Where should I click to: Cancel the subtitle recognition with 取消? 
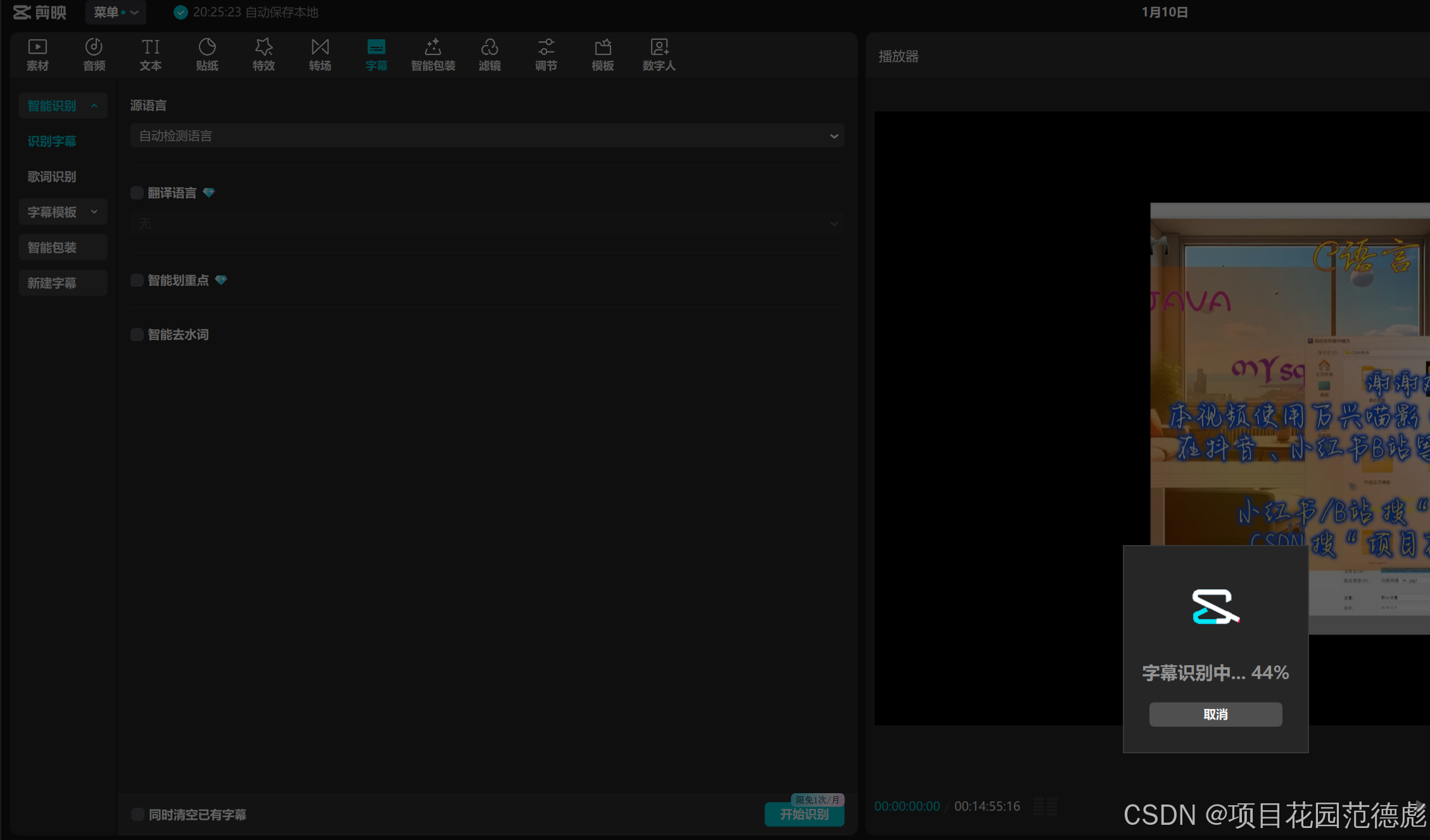click(x=1215, y=714)
